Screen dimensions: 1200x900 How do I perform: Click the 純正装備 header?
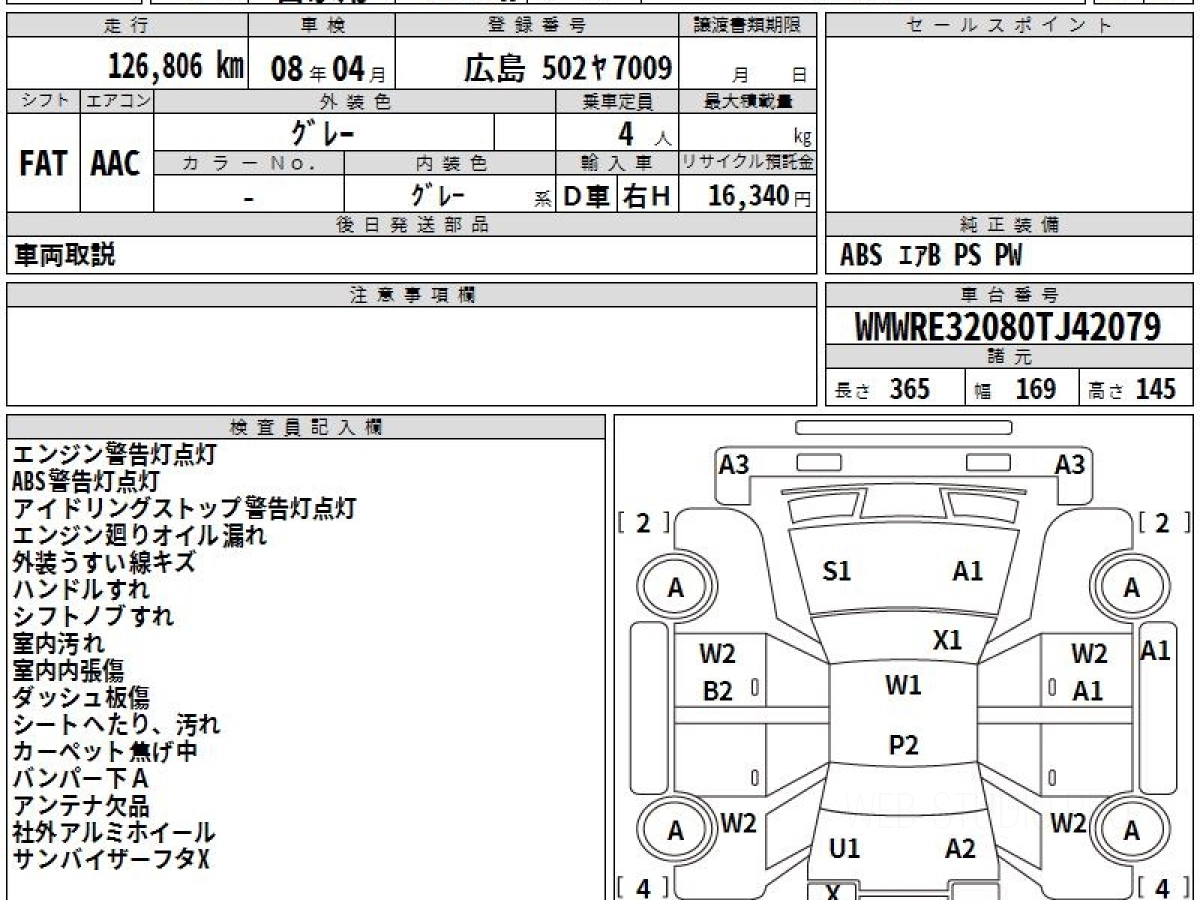pyautogui.click(x=1009, y=225)
